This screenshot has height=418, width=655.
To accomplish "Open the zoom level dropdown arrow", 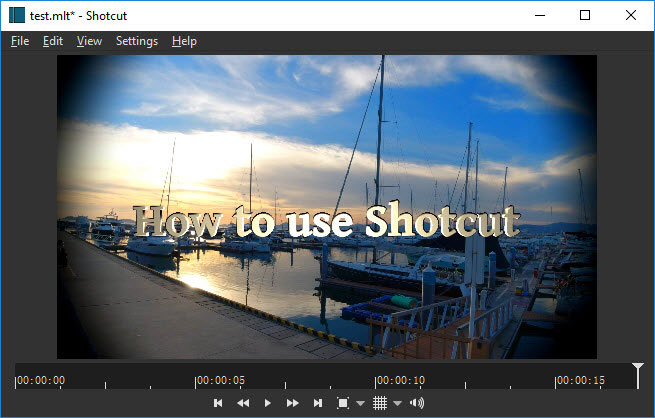I will [360, 404].
